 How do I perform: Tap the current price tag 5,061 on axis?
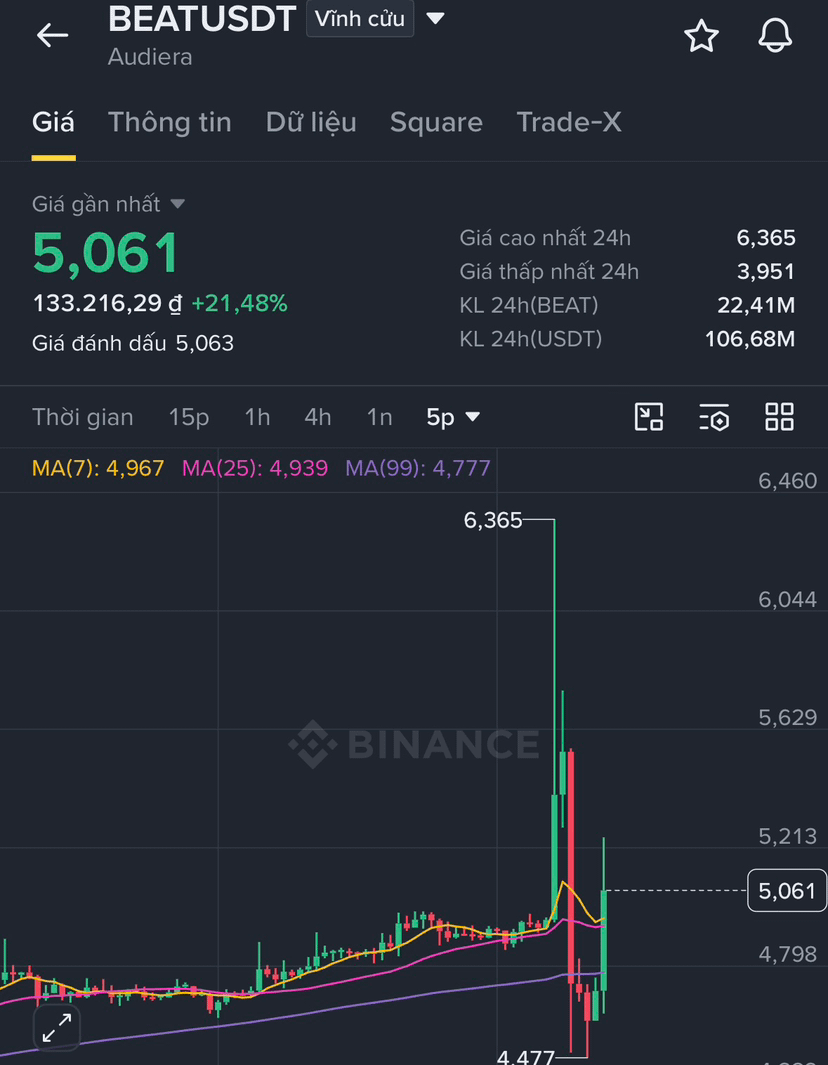[787, 890]
